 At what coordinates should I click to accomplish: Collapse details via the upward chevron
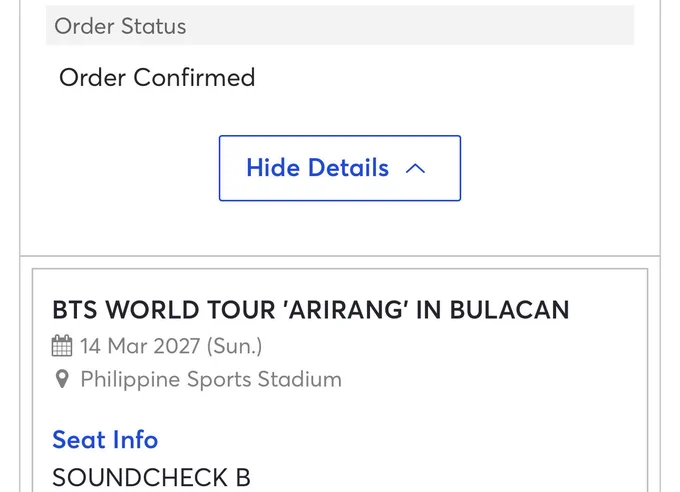[x=415, y=168]
